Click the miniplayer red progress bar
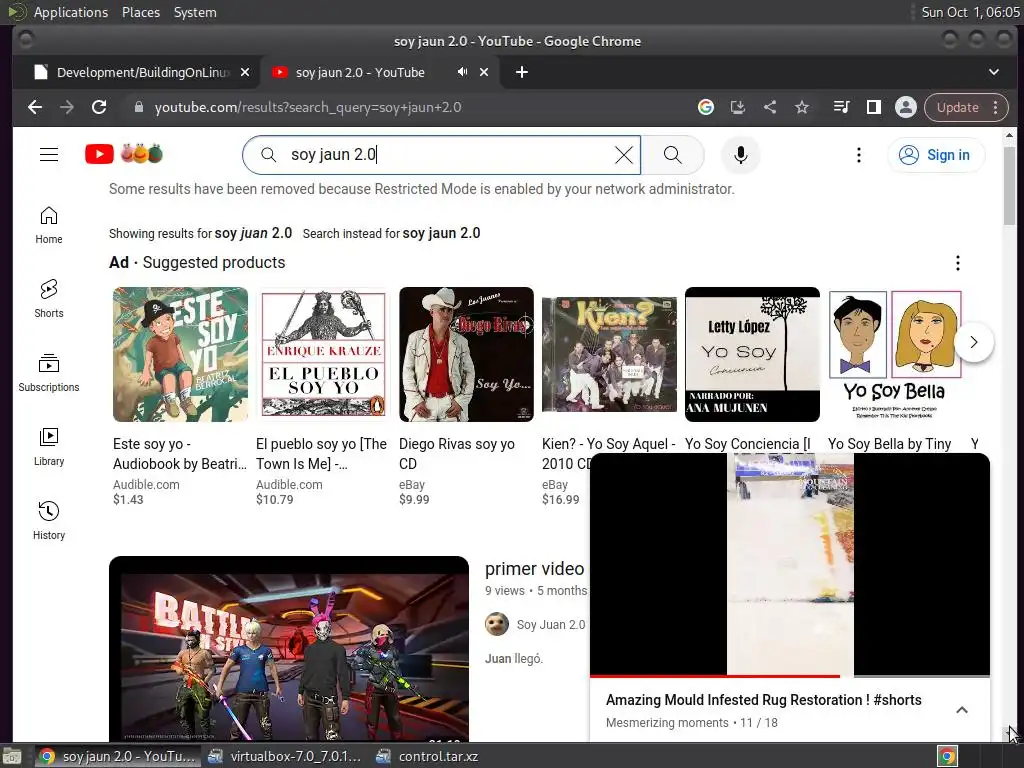 (x=714, y=675)
